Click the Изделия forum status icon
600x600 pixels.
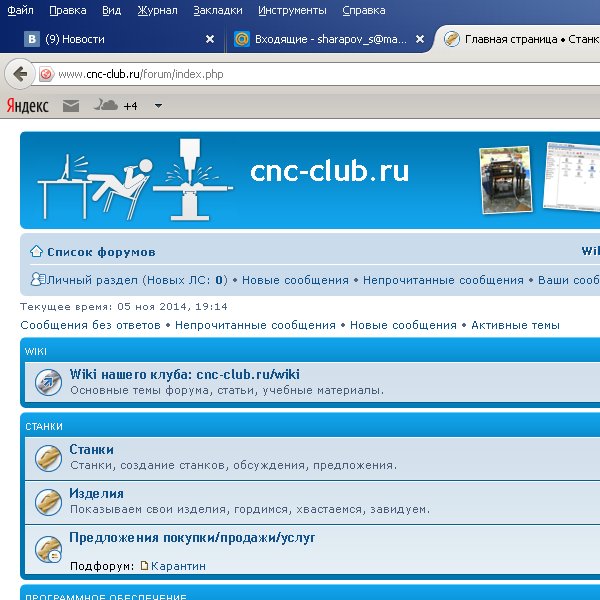(x=48, y=502)
